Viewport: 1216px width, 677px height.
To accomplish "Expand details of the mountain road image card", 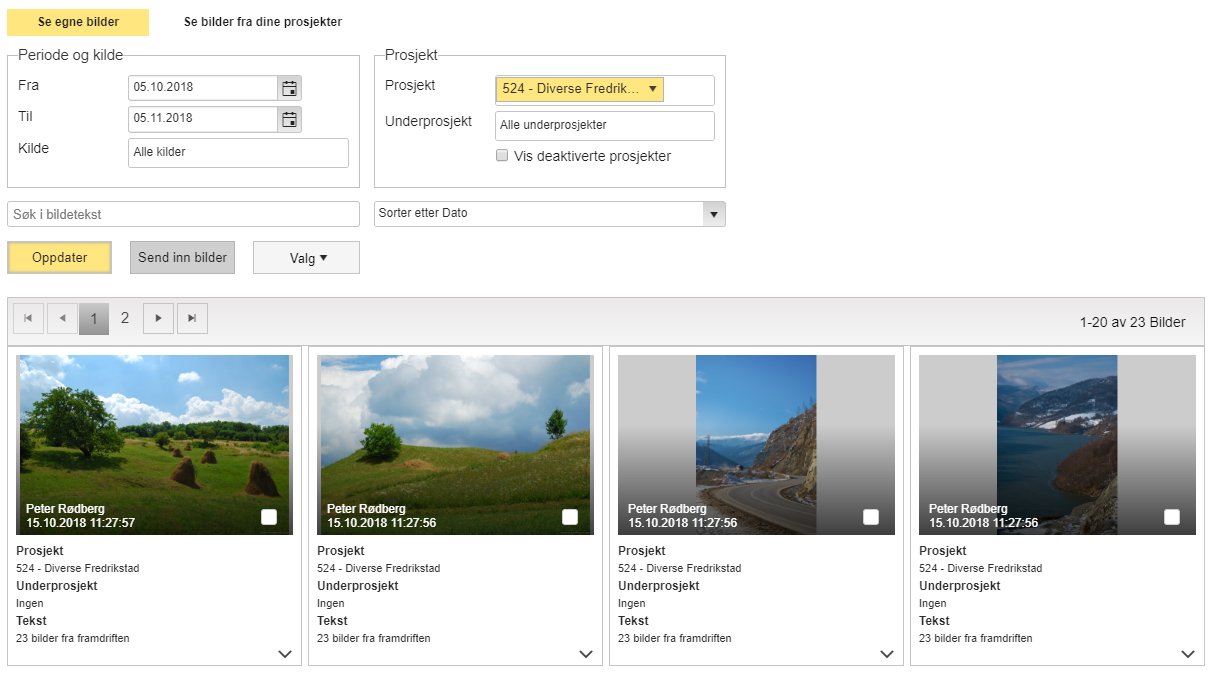I will (886, 654).
